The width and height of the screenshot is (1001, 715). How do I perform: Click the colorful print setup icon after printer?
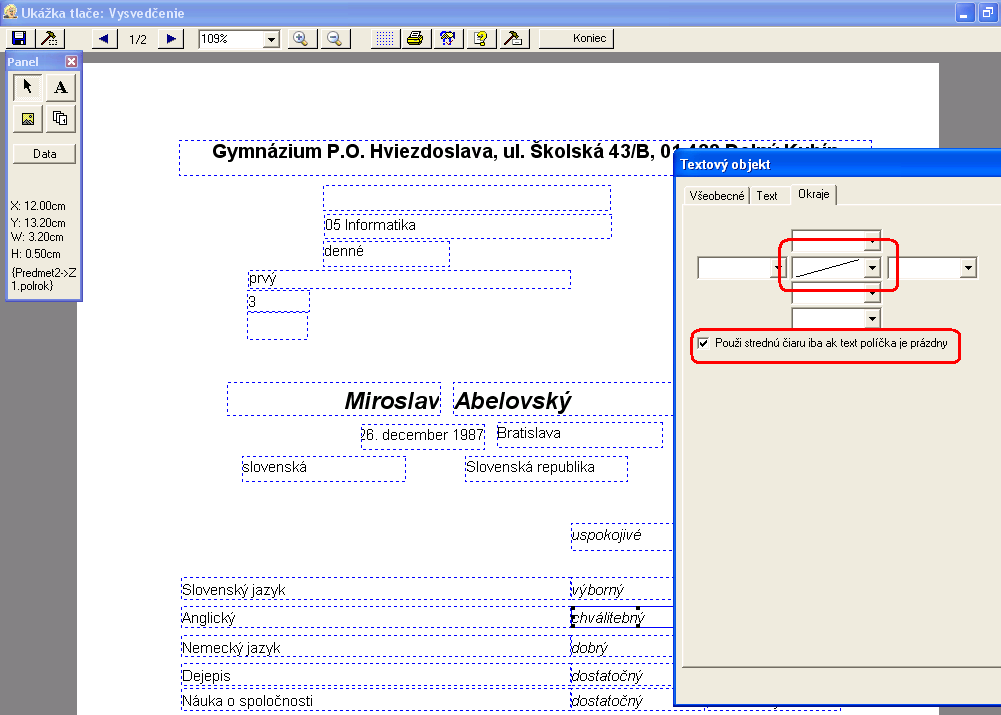448,38
